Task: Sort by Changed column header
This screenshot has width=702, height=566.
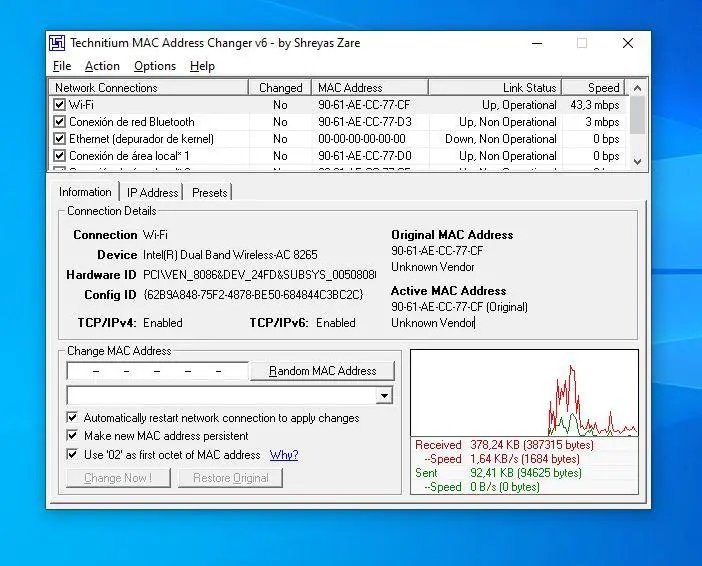Action: point(280,87)
